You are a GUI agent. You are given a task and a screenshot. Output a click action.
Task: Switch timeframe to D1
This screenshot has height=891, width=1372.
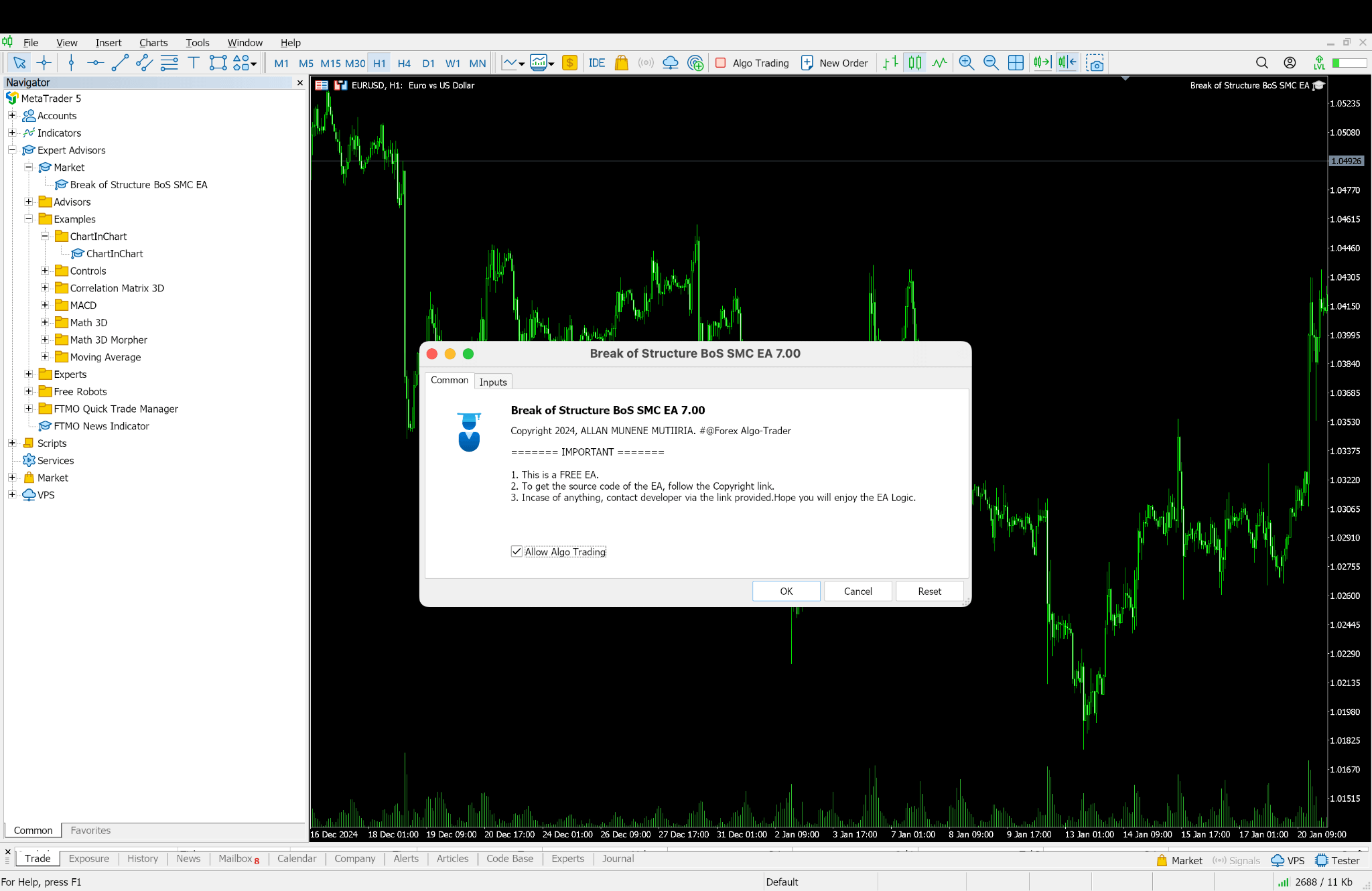(429, 63)
